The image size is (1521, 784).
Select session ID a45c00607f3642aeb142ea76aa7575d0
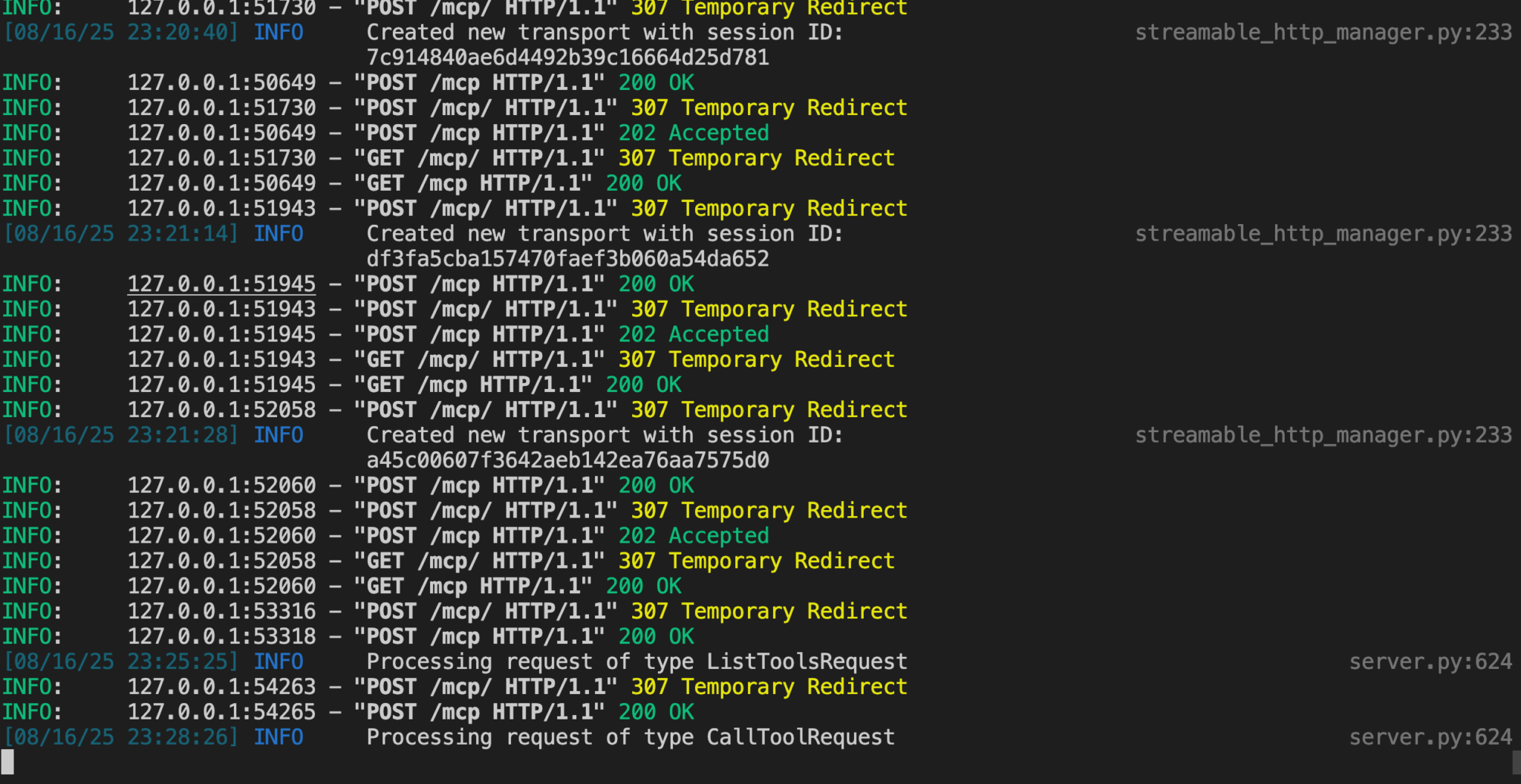[x=567, y=460]
